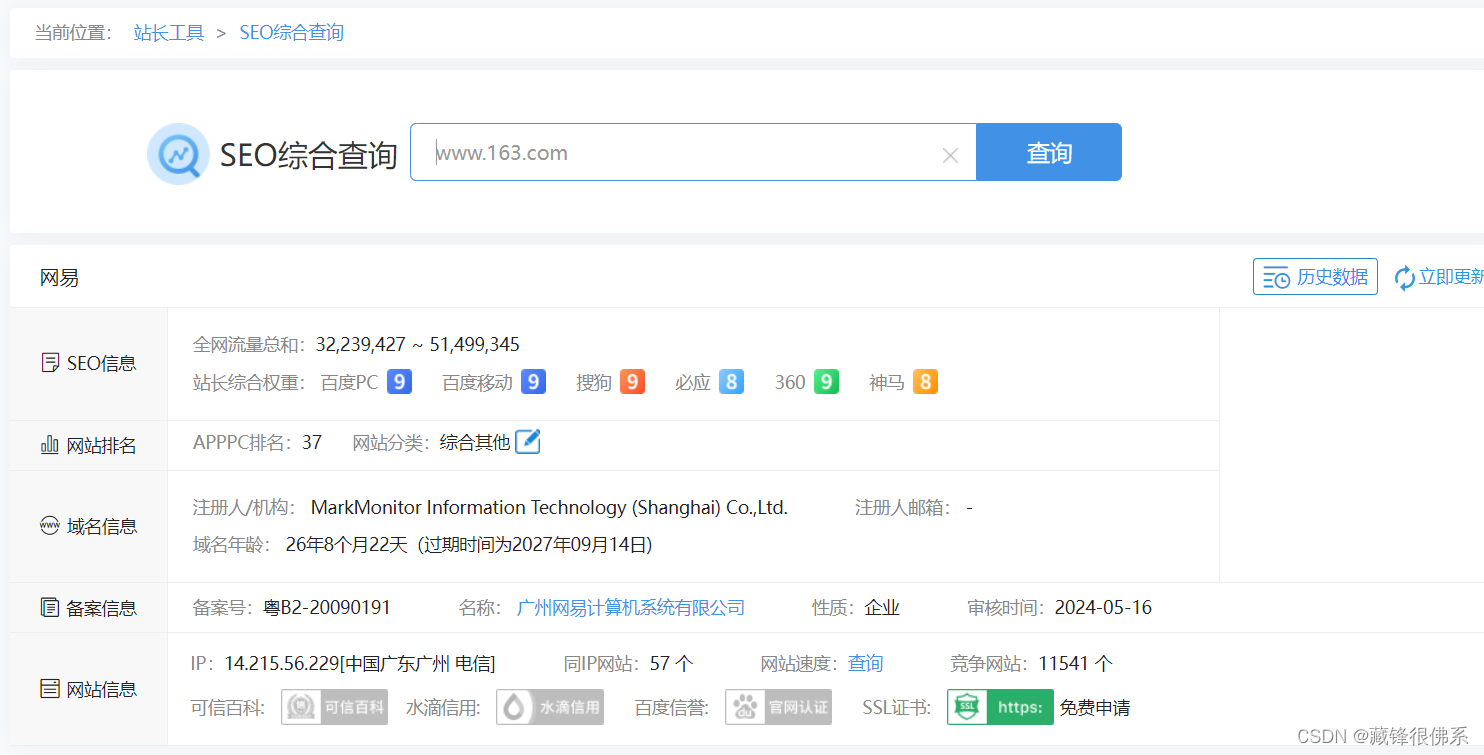The image size is (1484, 755).
Task: Select 备案号 粤B2-20090191
Action: coord(327,607)
